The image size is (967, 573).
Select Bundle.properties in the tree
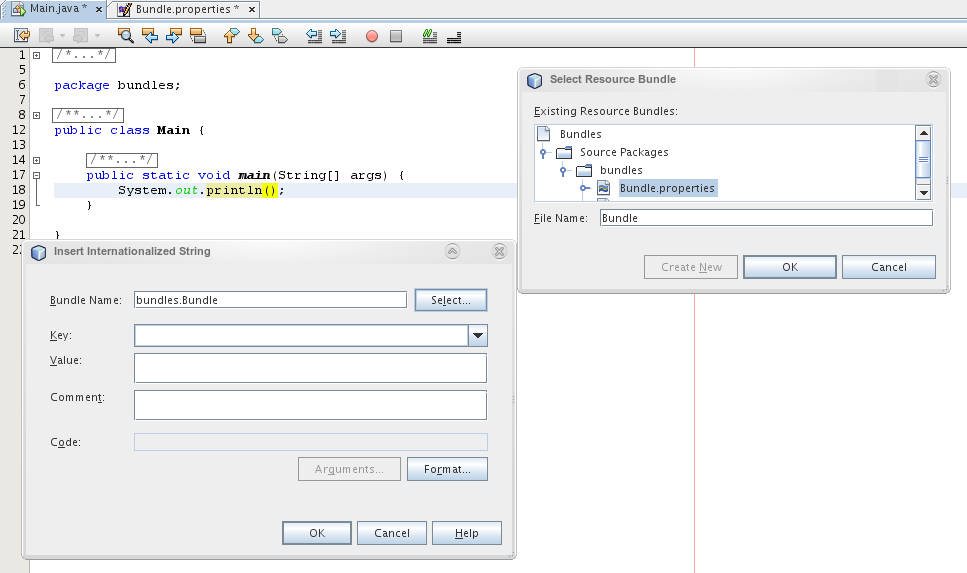coord(667,188)
